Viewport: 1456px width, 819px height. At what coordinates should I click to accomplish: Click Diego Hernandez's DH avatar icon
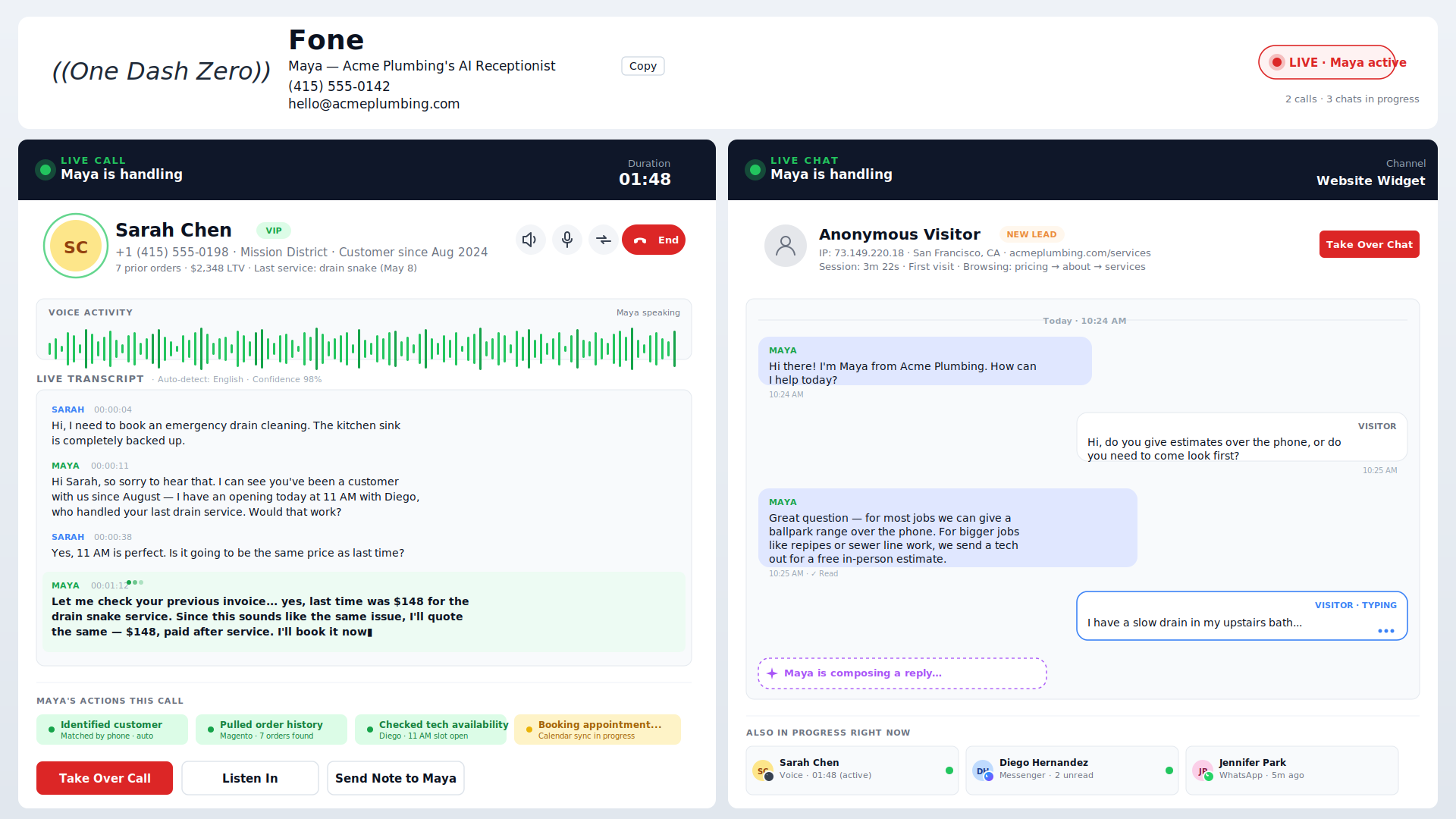[x=983, y=770]
